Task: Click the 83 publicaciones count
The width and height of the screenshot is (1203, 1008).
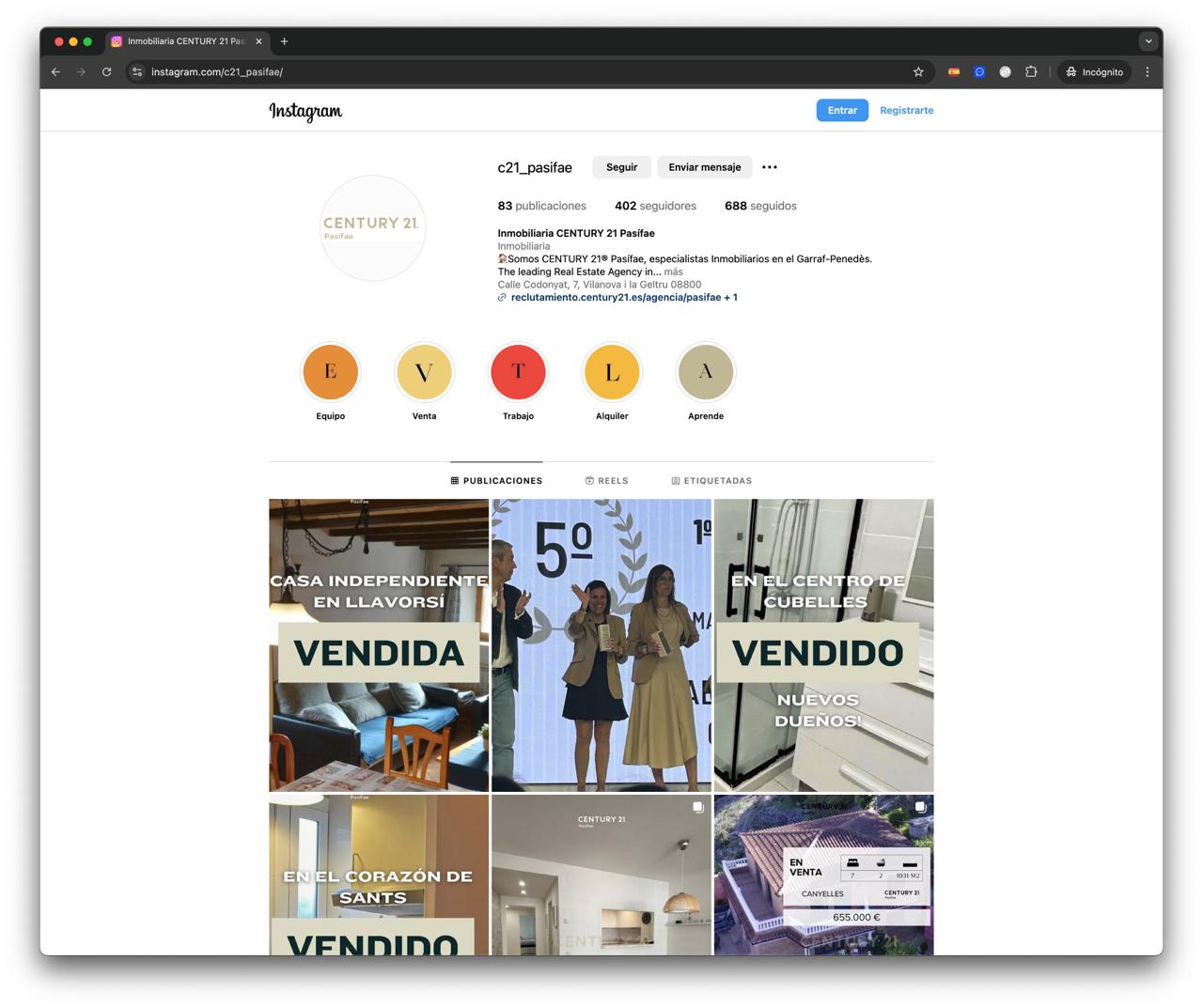Action: [542, 206]
